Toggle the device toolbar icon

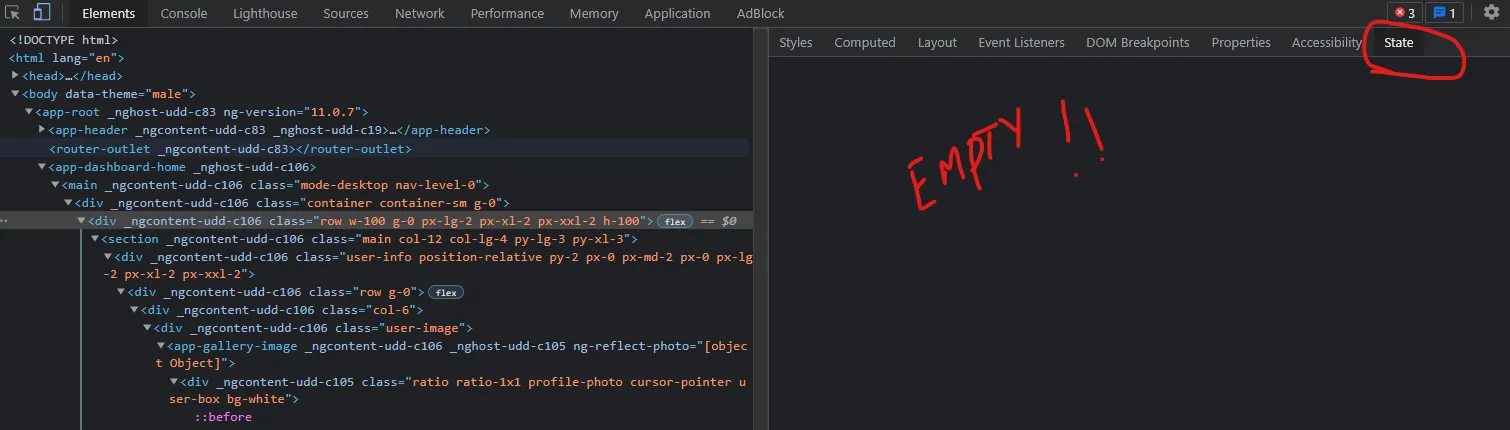coord(41,13)
